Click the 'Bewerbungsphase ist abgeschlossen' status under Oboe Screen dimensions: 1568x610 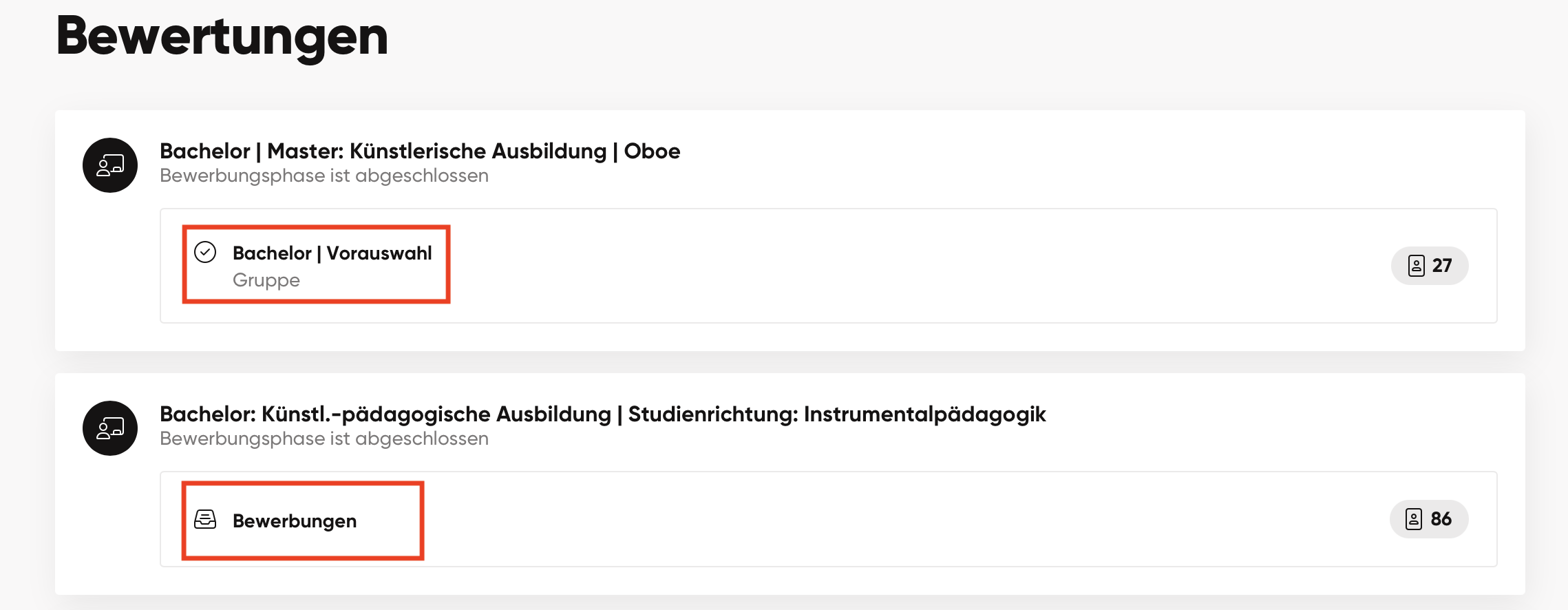tap(324, 176)
